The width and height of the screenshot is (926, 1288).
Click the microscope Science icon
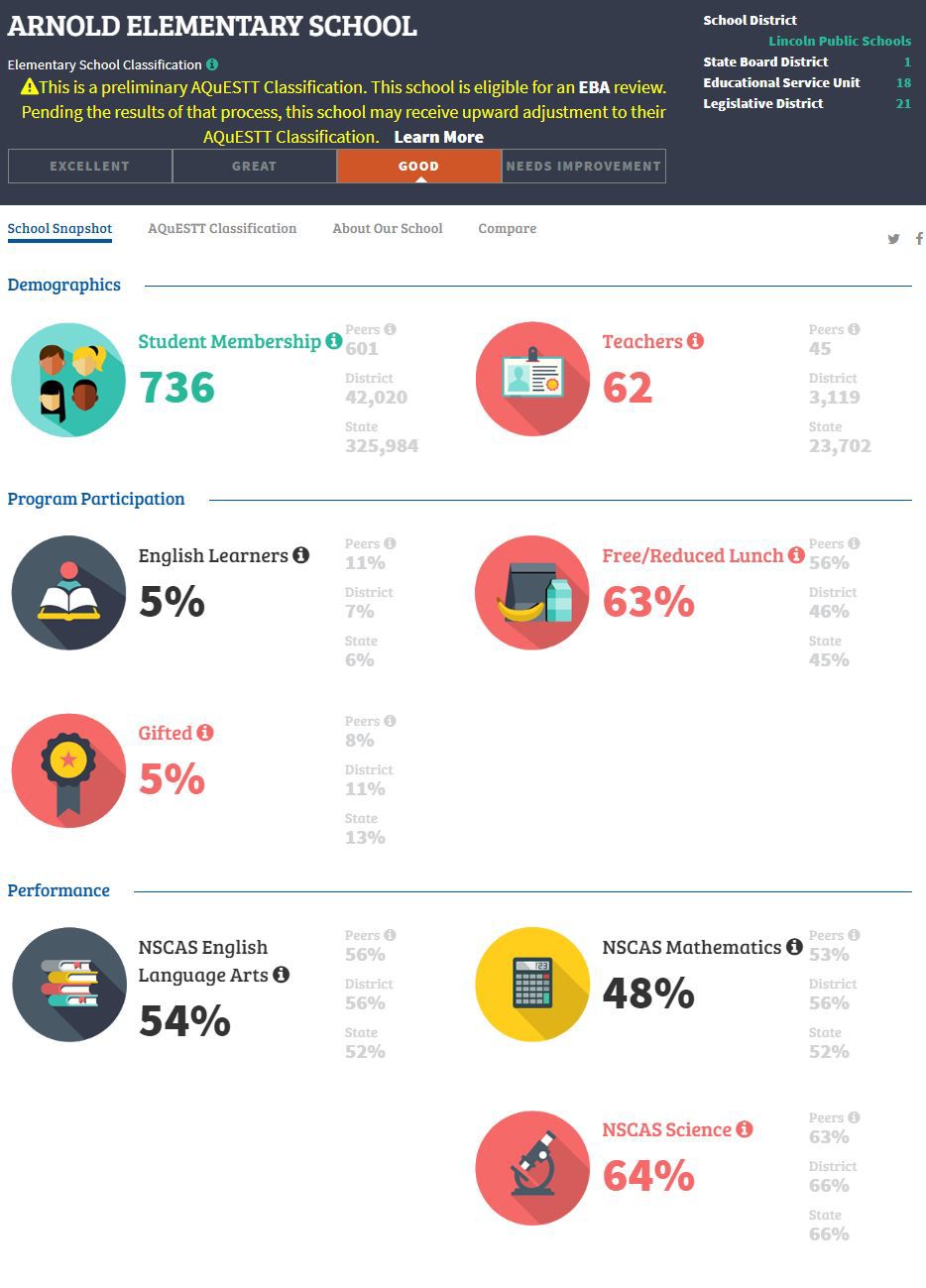coord(532,1168)
